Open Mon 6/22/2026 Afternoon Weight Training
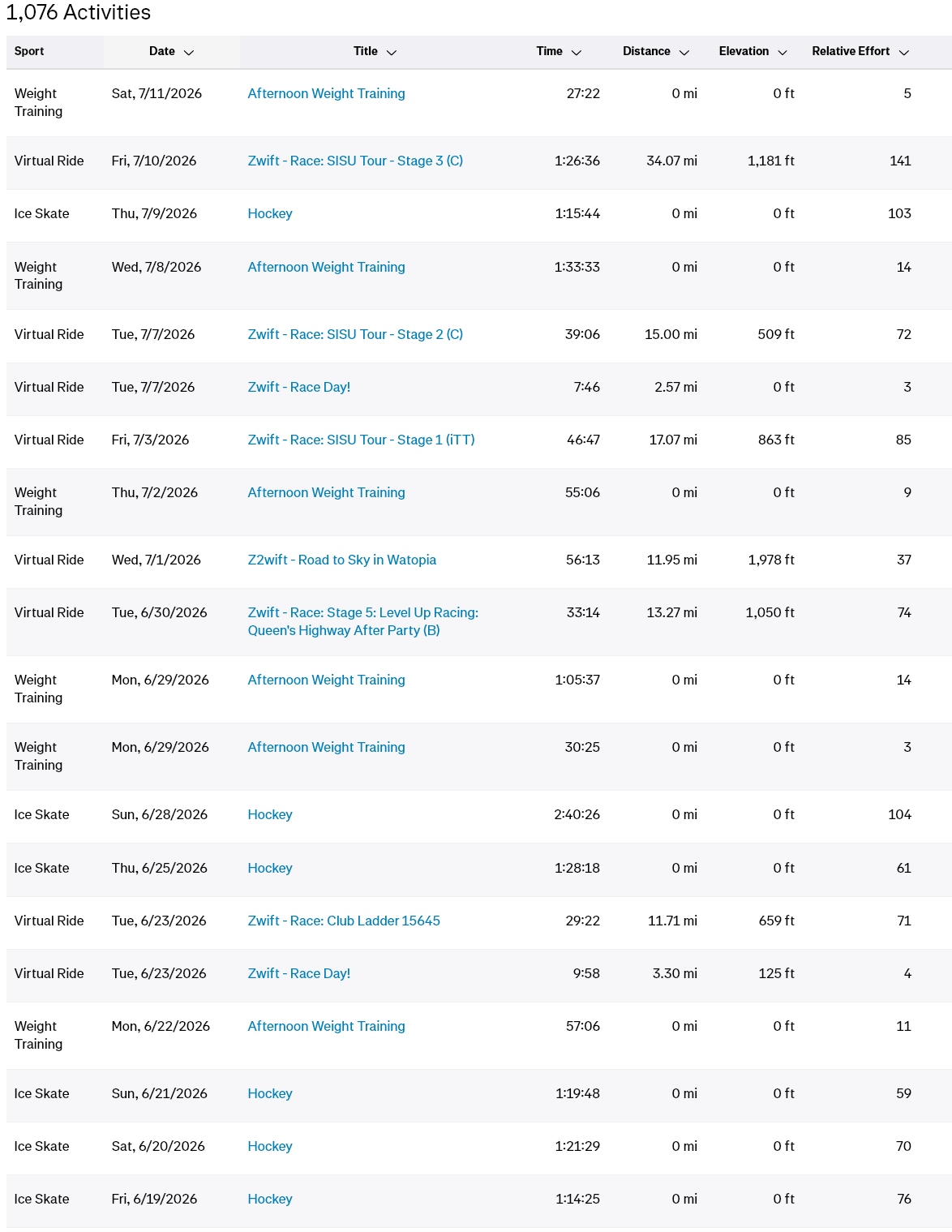Image resolution: width=952 pixels, height=1232 pixels. (x=326, y=1026)
